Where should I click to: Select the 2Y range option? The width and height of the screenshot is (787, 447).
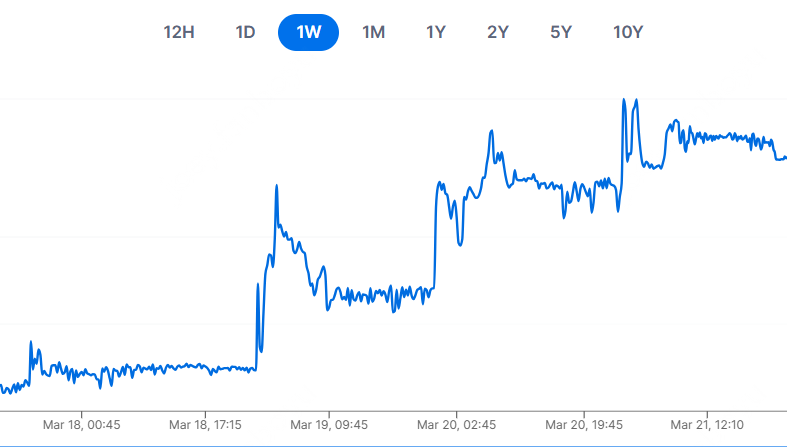click(x=498, y=32)
